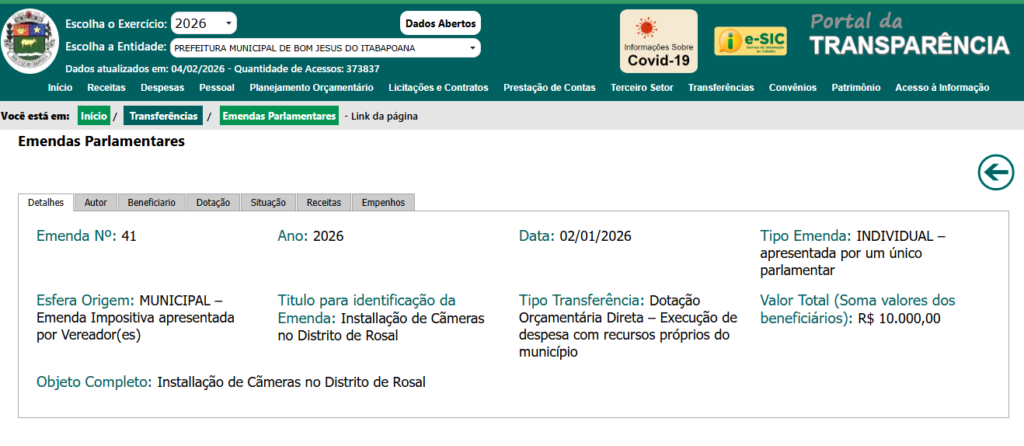Open the Licitações e Contratos menu
The width and height of the screenshot is (1024, 446).
click(438, 88)
